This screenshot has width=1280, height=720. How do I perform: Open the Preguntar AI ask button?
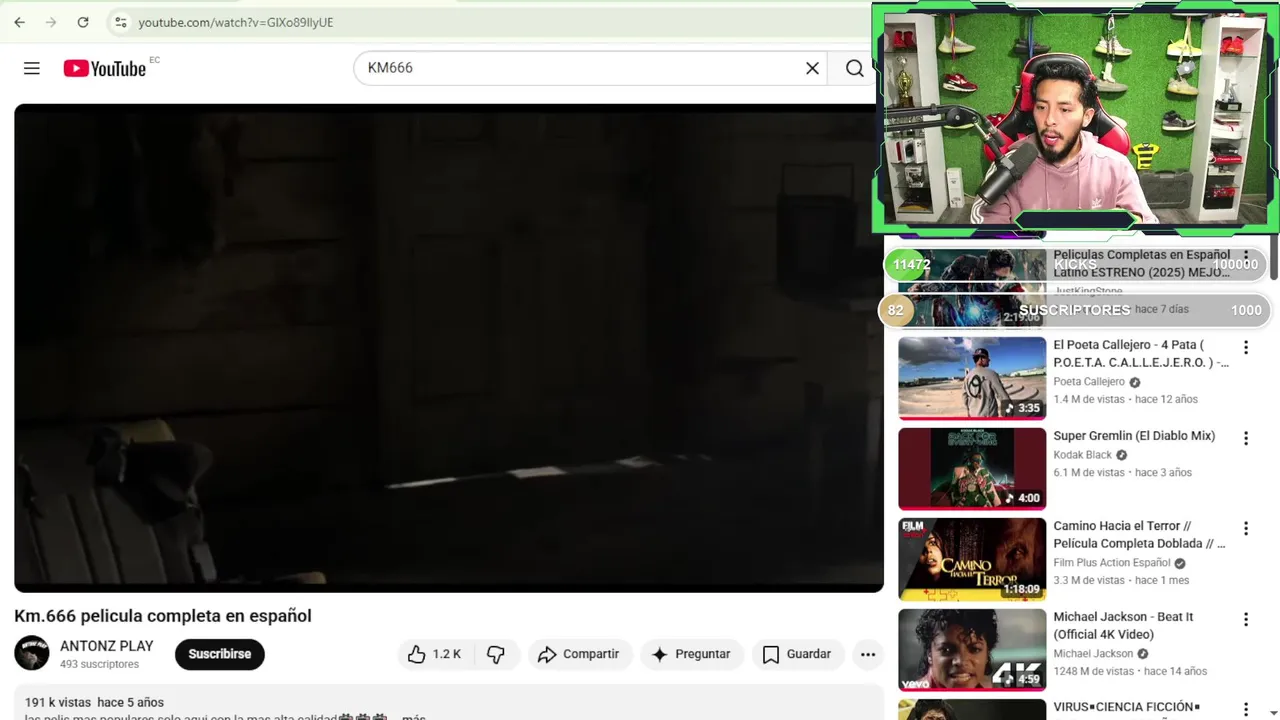tap(691, 654)
